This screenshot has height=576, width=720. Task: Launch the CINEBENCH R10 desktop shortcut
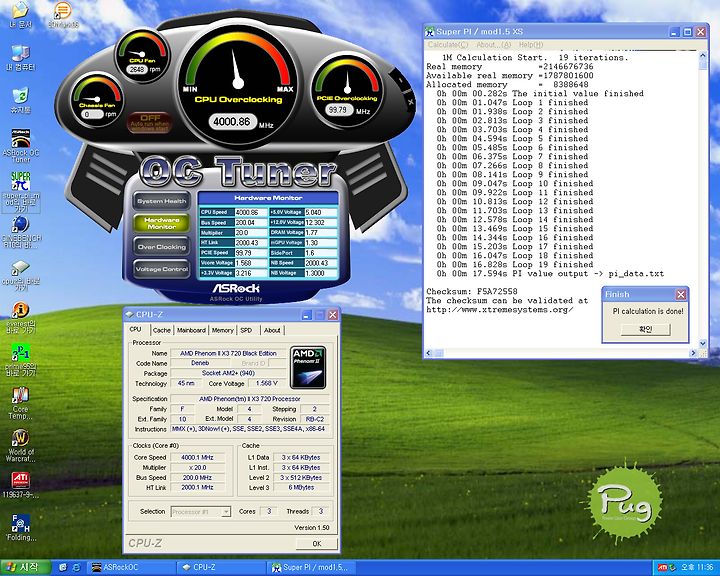click(21, 232)
